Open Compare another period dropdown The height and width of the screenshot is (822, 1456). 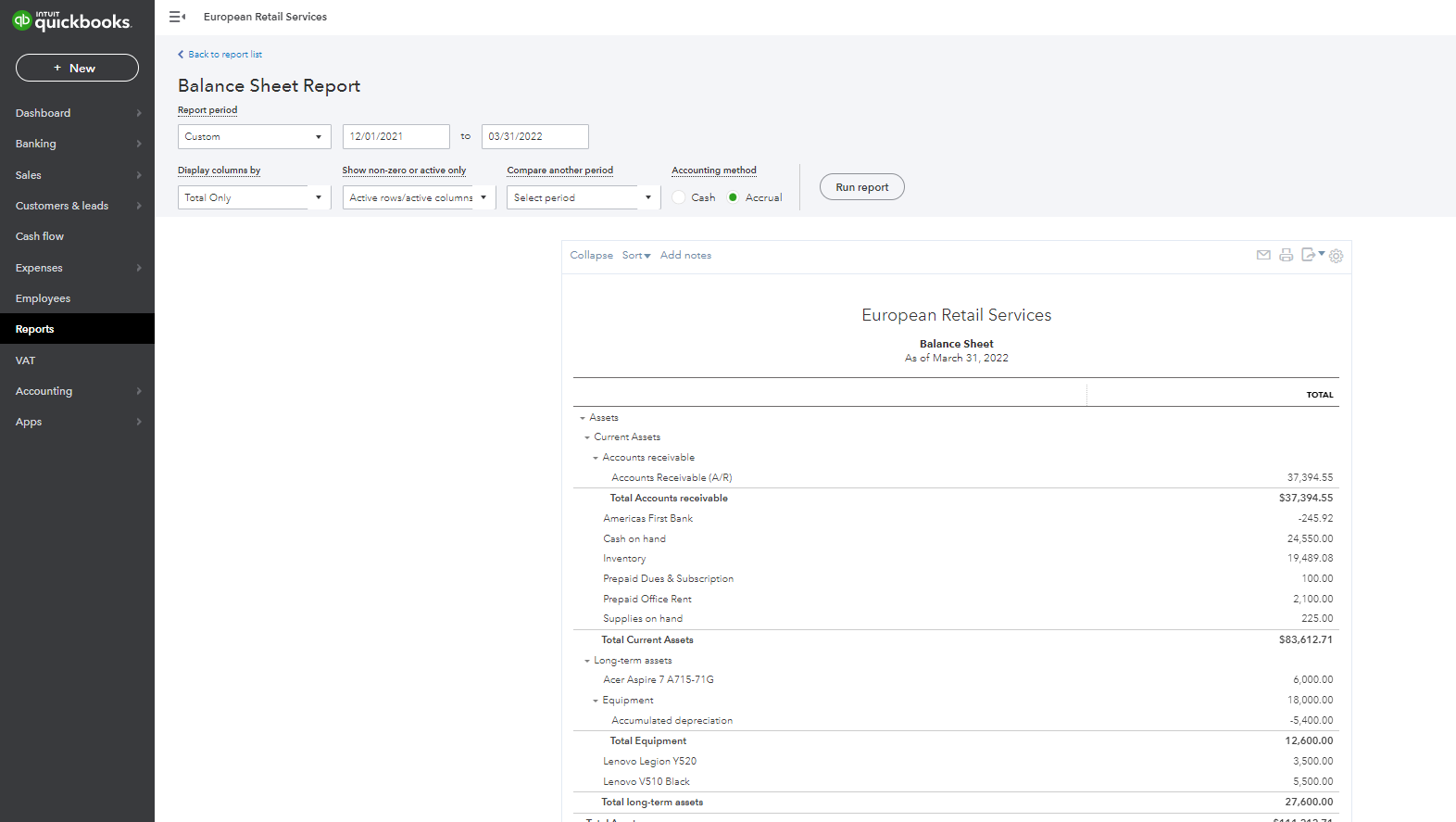click(583, 197)
